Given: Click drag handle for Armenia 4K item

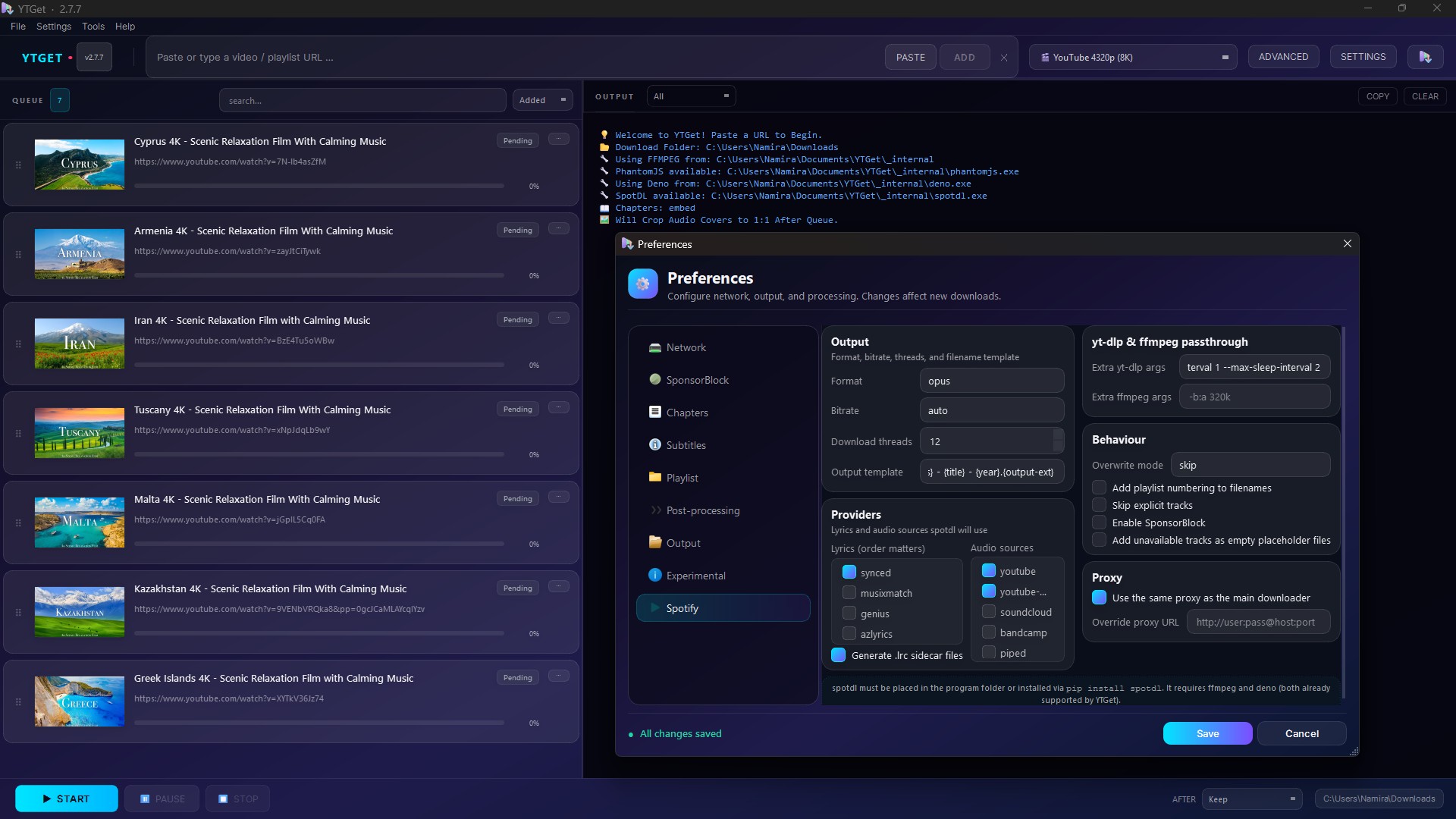Looking at the screenshot, I should (x=18, y=255).
